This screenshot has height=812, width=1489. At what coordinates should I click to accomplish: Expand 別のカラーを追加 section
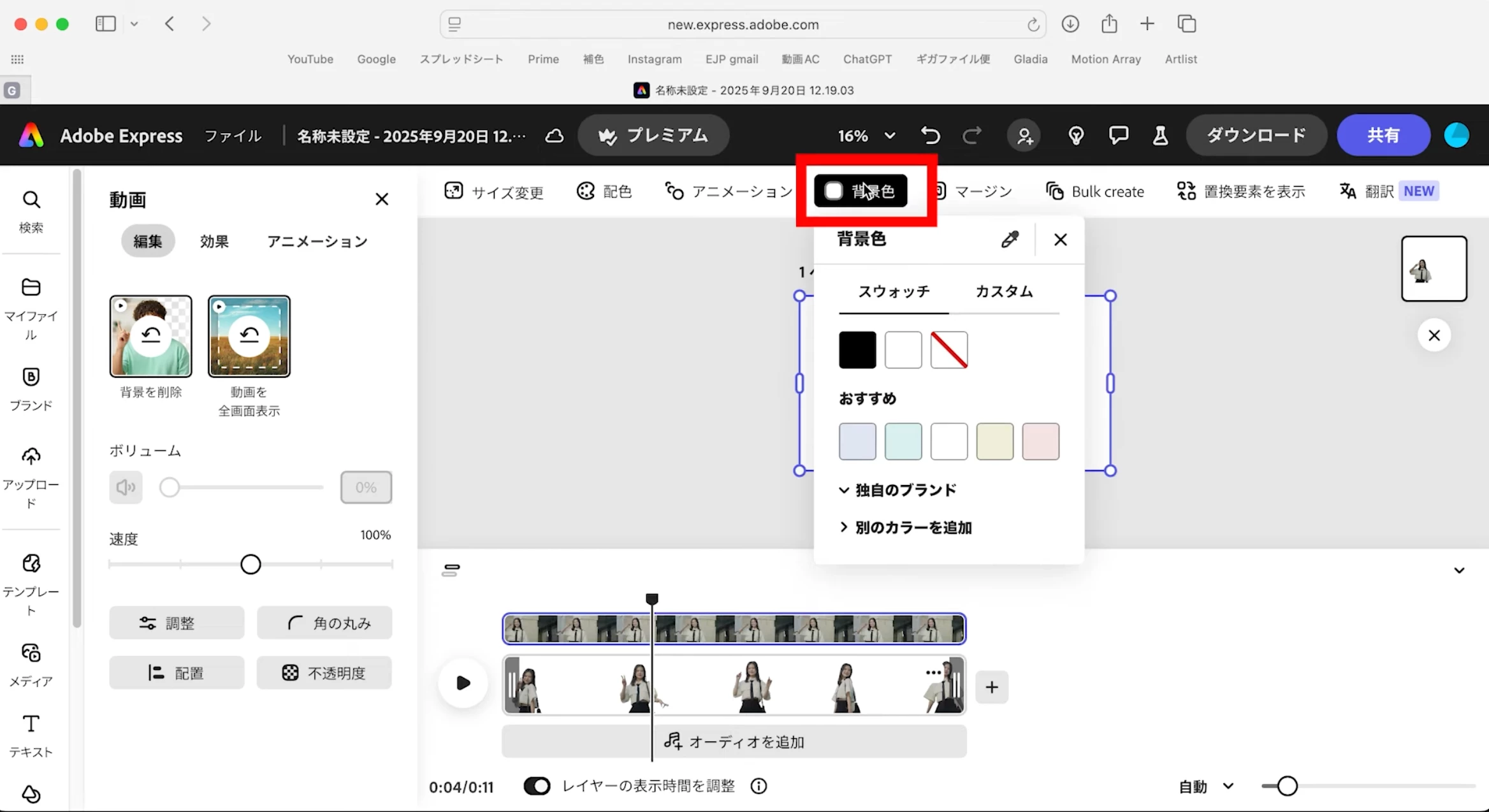pos(905,528)
